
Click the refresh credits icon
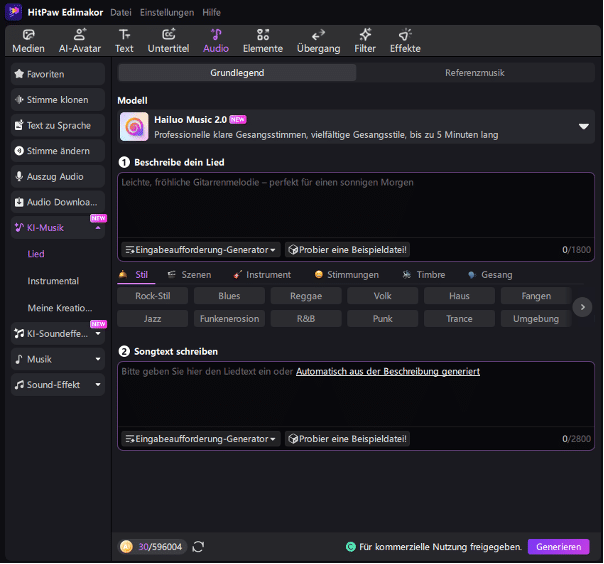point(198,547)
